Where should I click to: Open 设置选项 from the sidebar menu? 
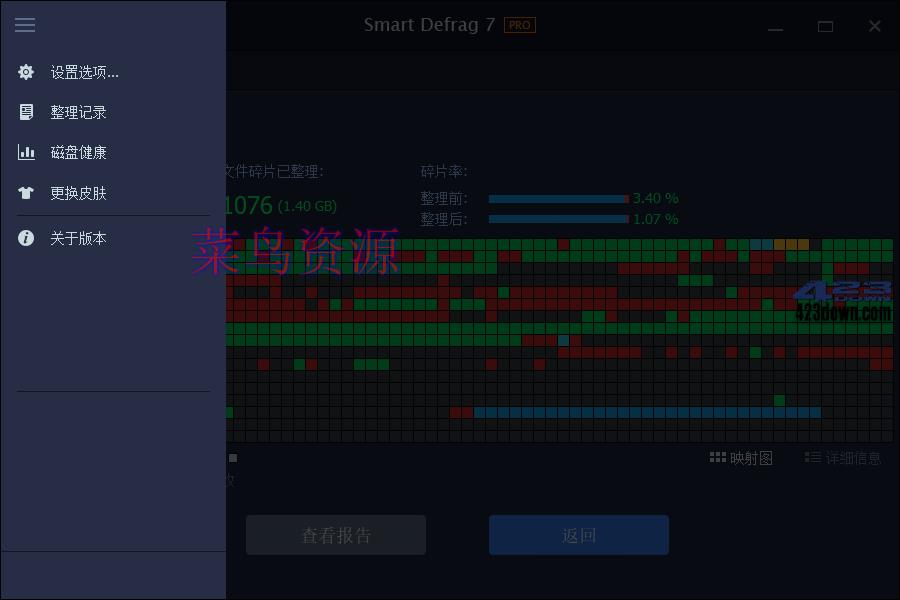point(85,71)
